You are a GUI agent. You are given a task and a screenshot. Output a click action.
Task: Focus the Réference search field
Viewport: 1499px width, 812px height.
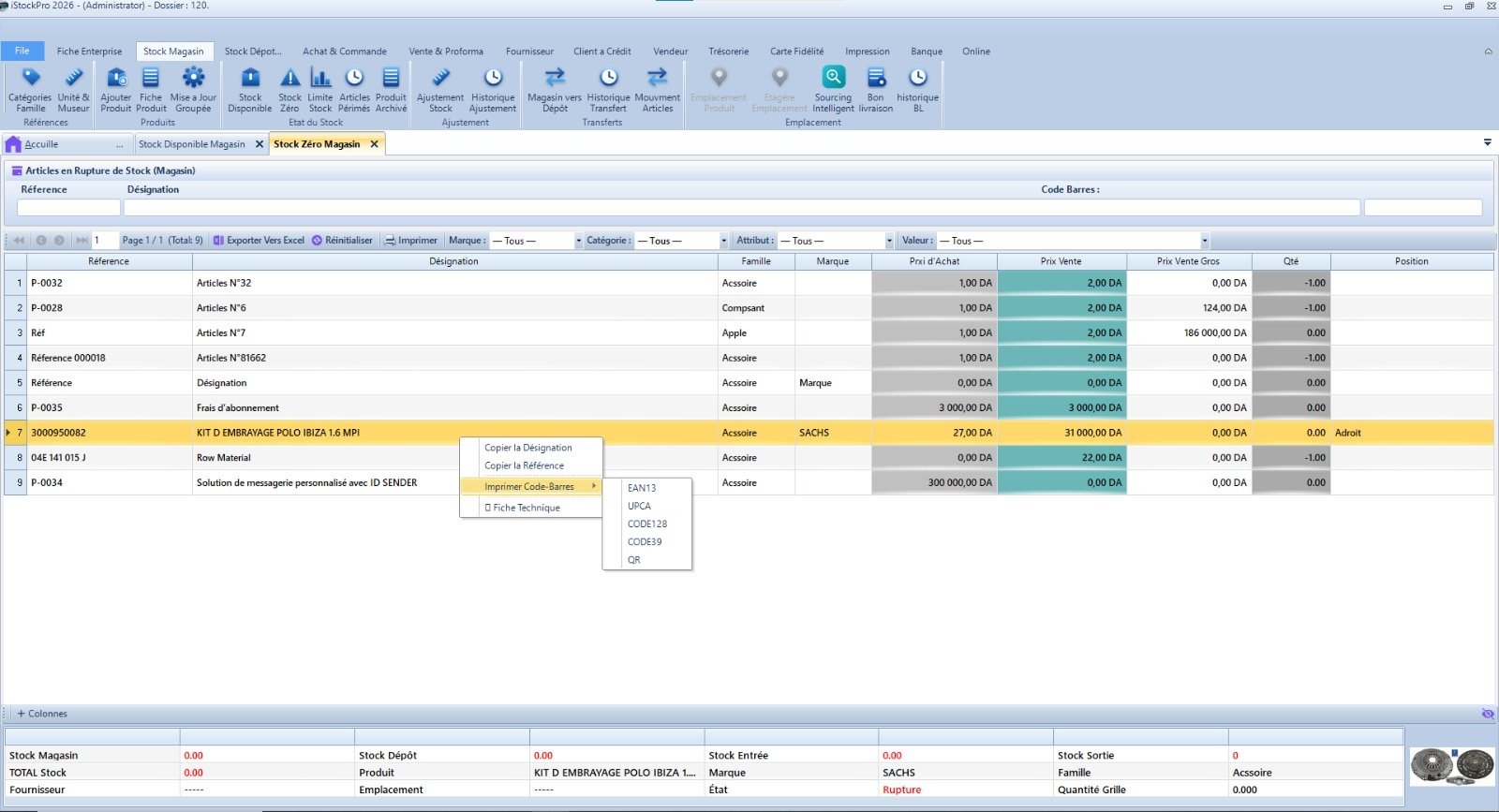click(68, 207)
